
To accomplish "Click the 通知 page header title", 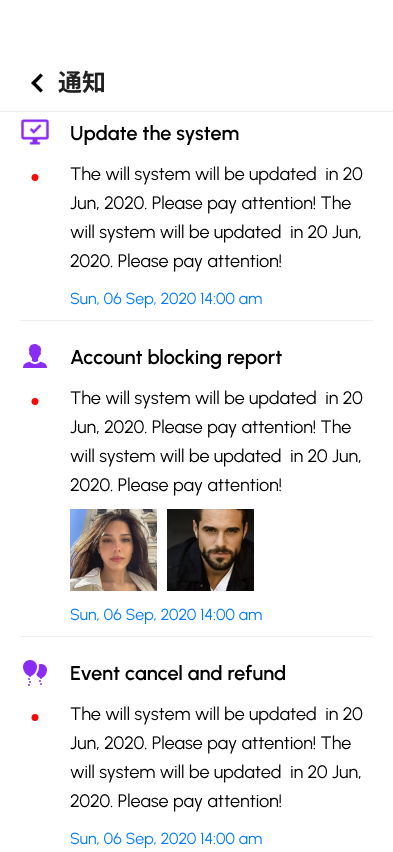I will pyautogui.click(x=82, y=83).
